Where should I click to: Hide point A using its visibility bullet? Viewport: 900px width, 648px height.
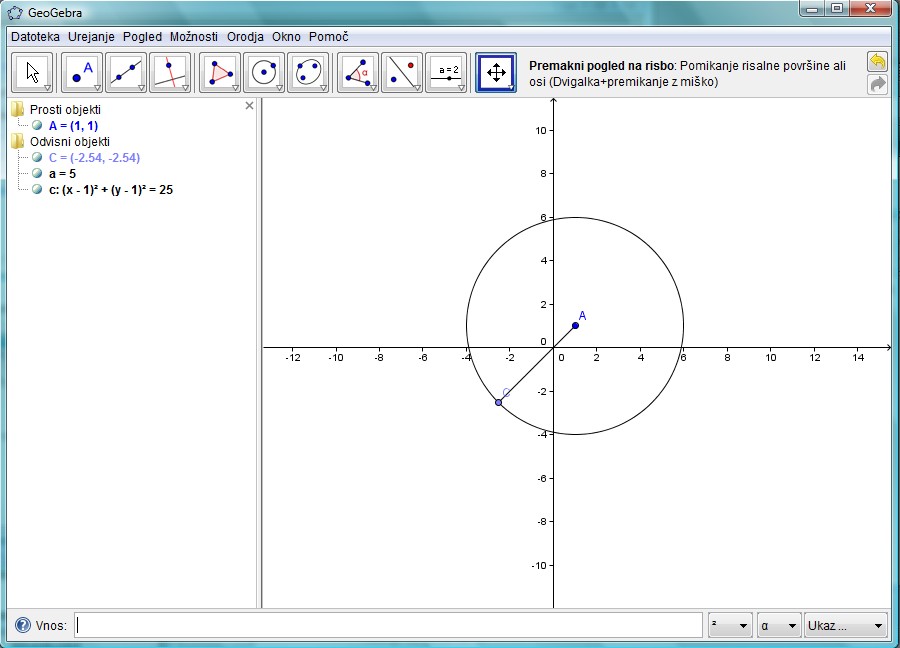[37, 126]
